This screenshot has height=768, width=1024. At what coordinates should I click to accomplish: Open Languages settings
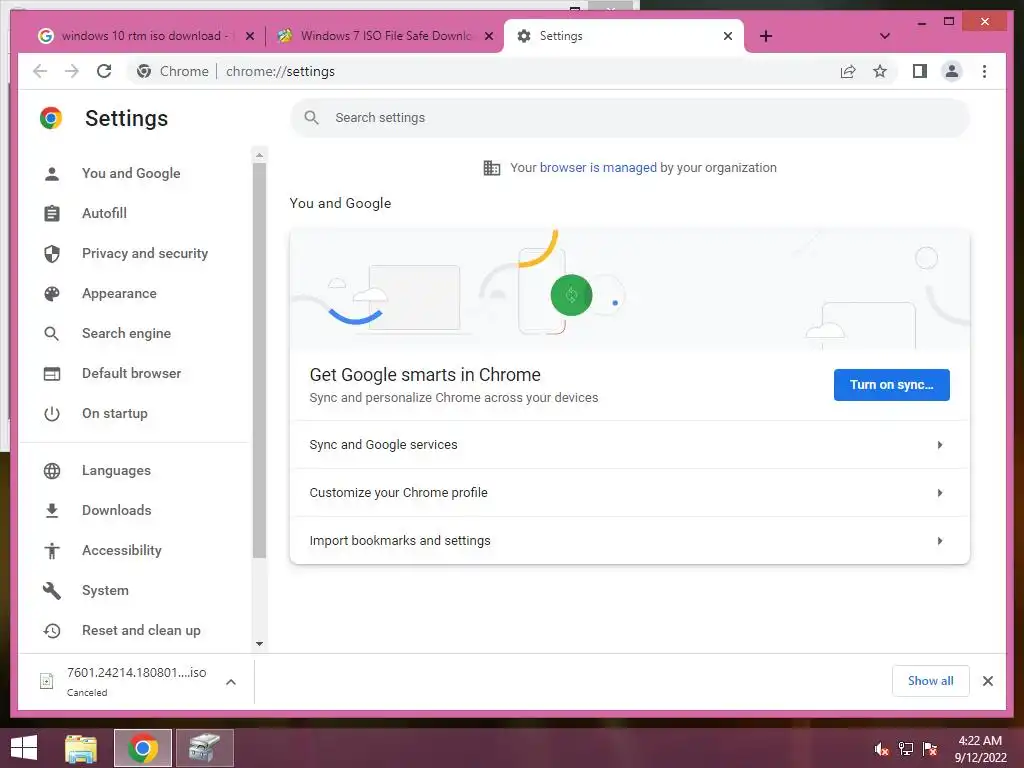click(x=116, y=470)
